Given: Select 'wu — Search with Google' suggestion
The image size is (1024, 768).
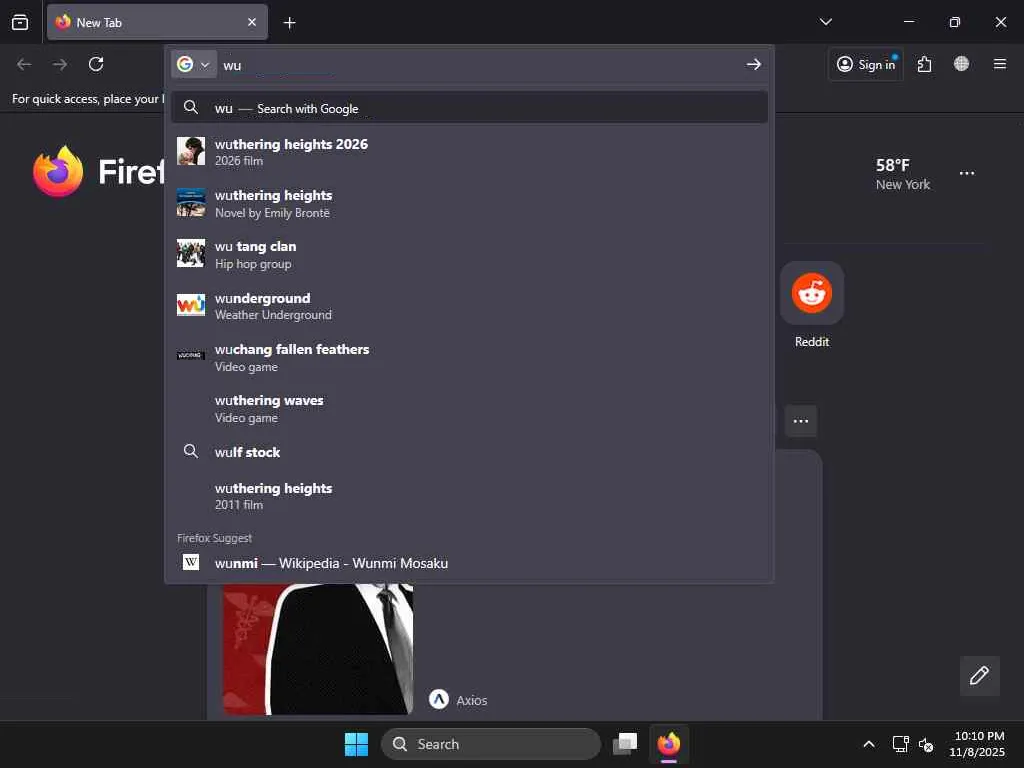Looking at the screenshot, I should pyautogui.click(x=469, y=108).
